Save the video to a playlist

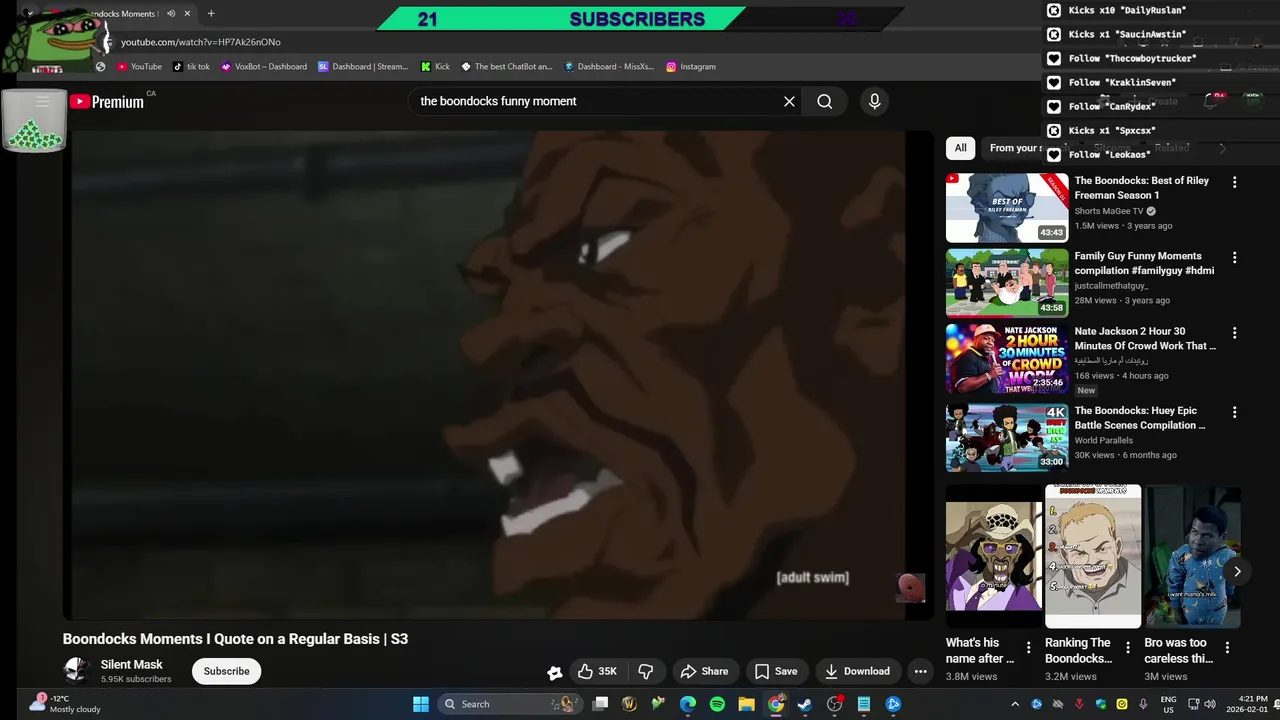coord(776,671)
